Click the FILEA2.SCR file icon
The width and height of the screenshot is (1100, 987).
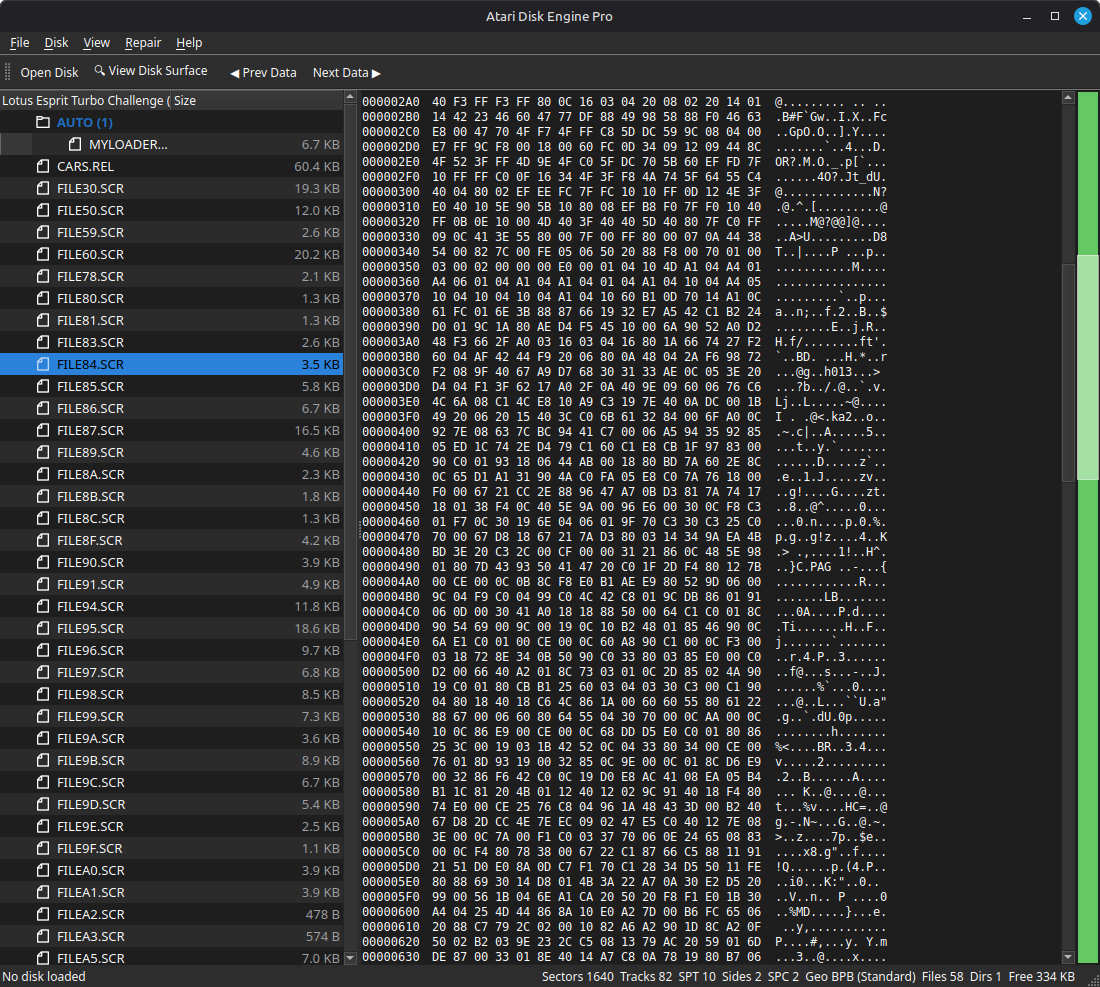(43, 914)
